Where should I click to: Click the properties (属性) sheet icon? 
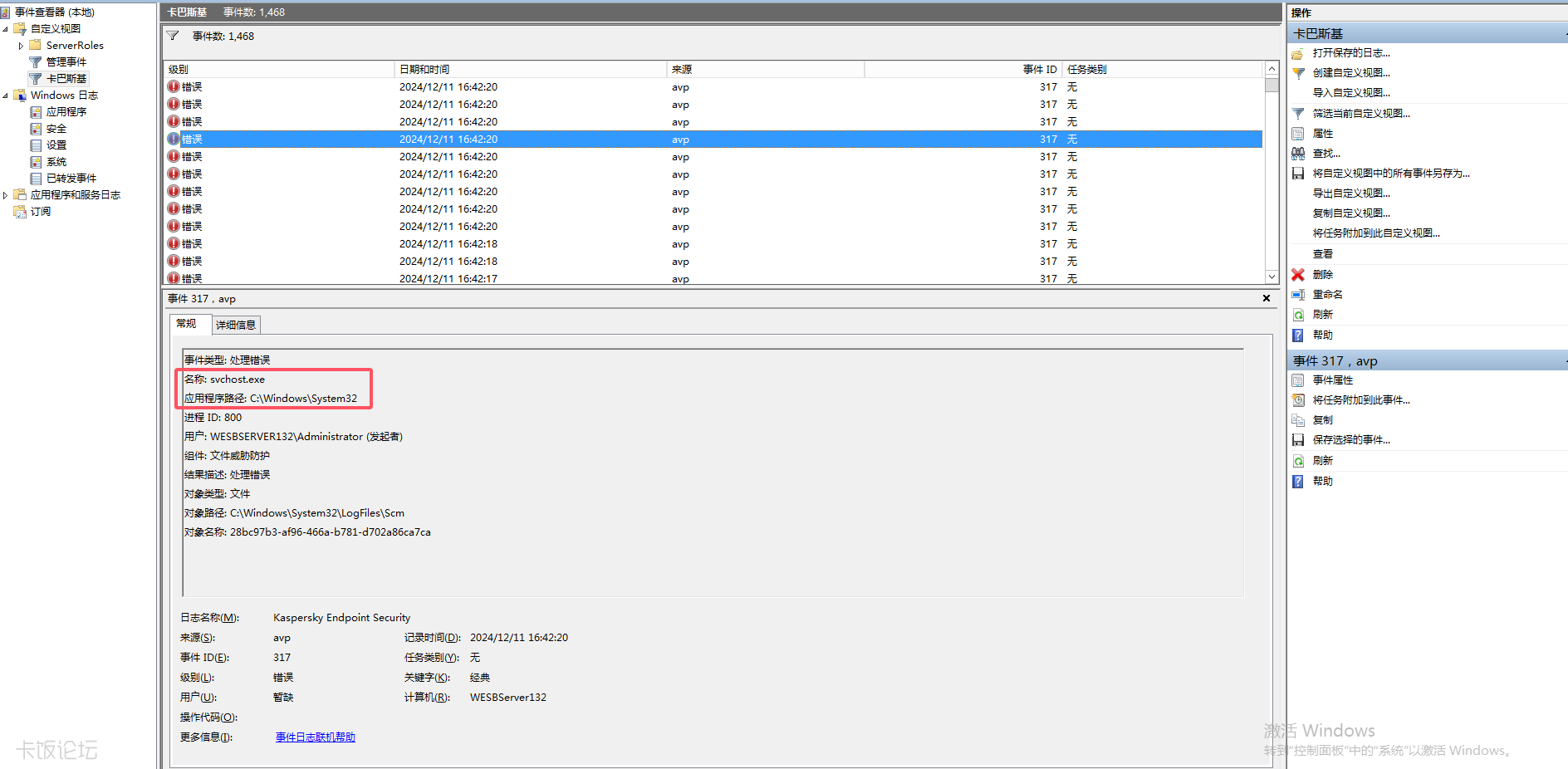1298,134
